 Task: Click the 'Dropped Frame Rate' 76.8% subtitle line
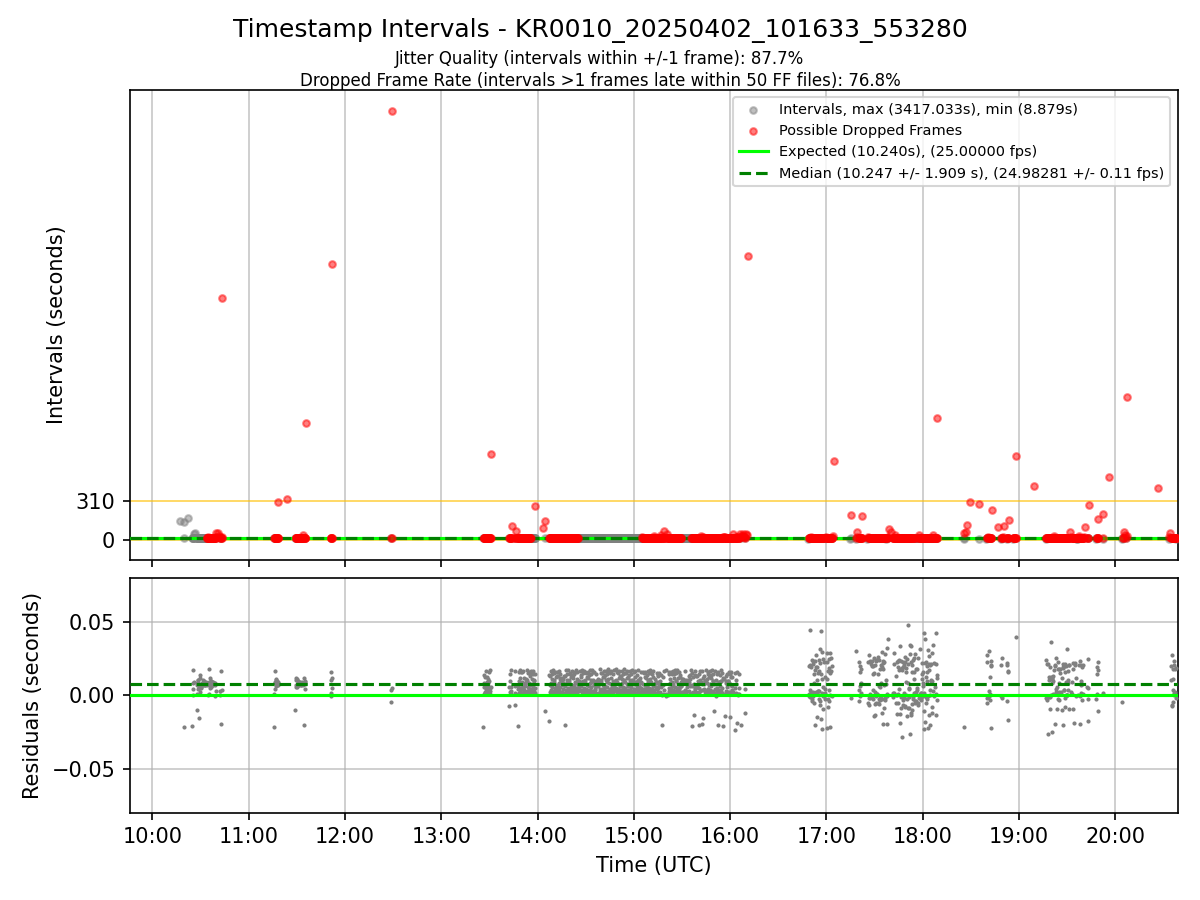600,80
